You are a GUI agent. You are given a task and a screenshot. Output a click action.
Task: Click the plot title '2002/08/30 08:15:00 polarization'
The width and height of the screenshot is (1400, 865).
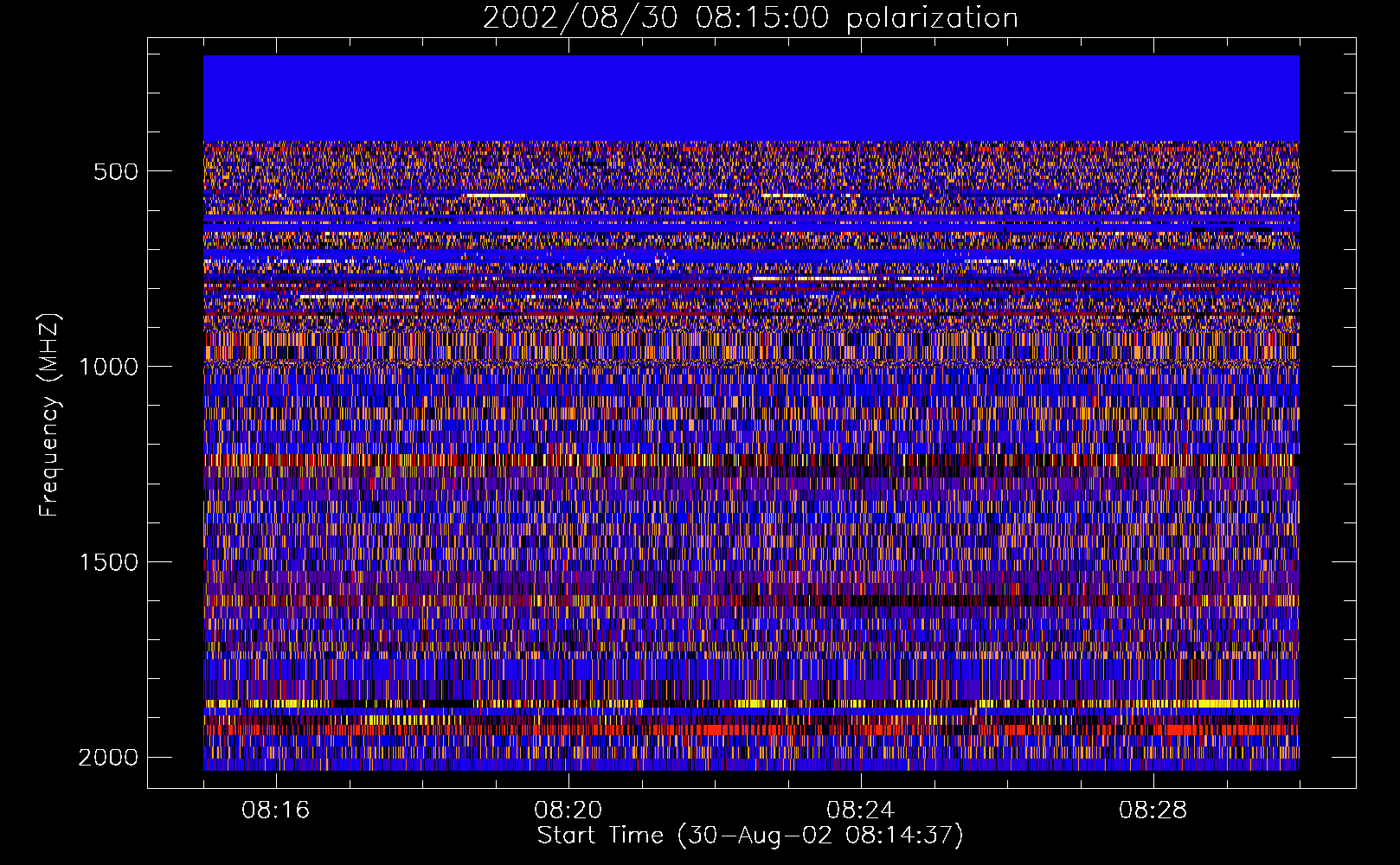tap(750, 17)
